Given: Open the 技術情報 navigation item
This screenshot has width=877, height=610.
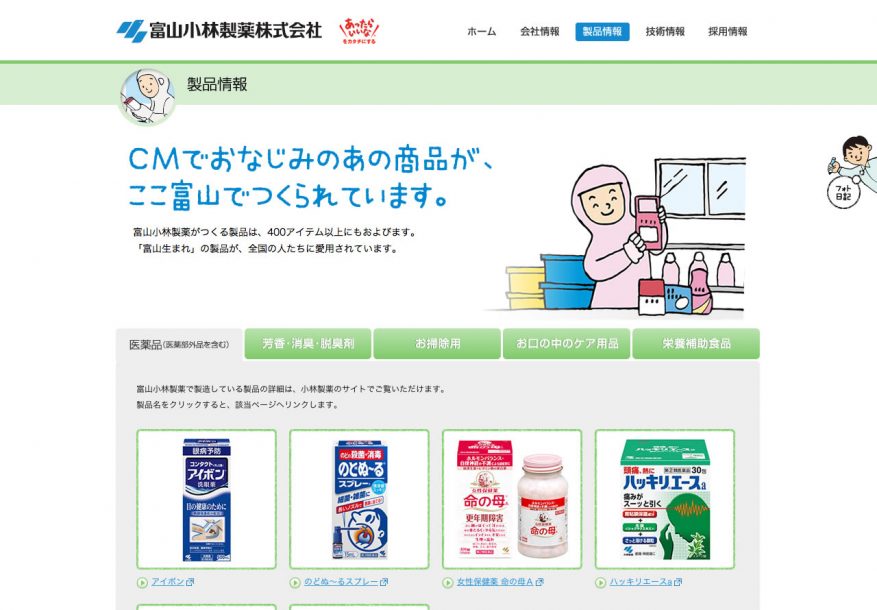Looking at the screenshot, I should click(x=665, y=31).
